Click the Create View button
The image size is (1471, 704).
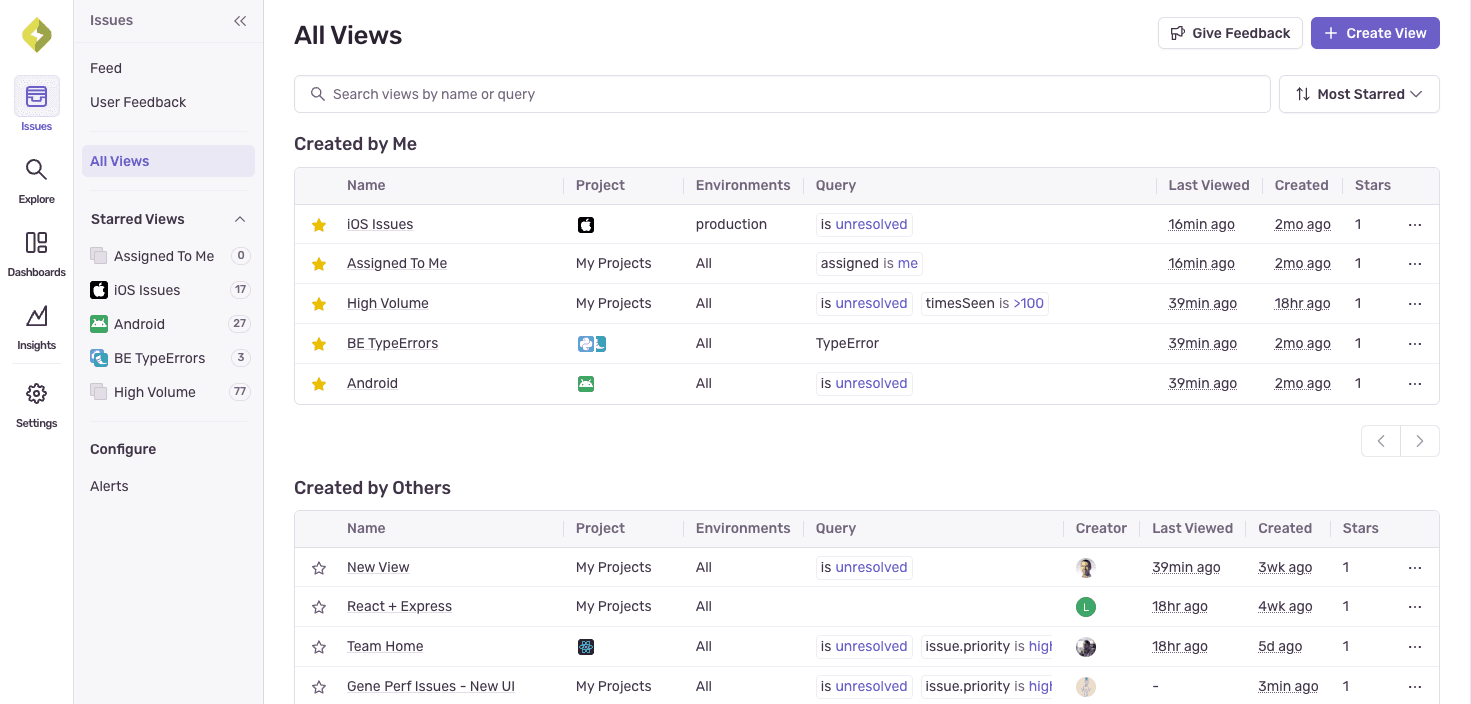pyautogui.click(x=1375, y=33)
